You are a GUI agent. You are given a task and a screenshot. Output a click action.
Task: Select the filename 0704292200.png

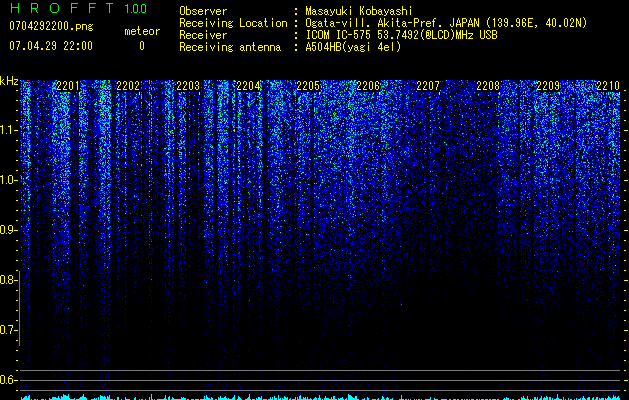(51, 26)
